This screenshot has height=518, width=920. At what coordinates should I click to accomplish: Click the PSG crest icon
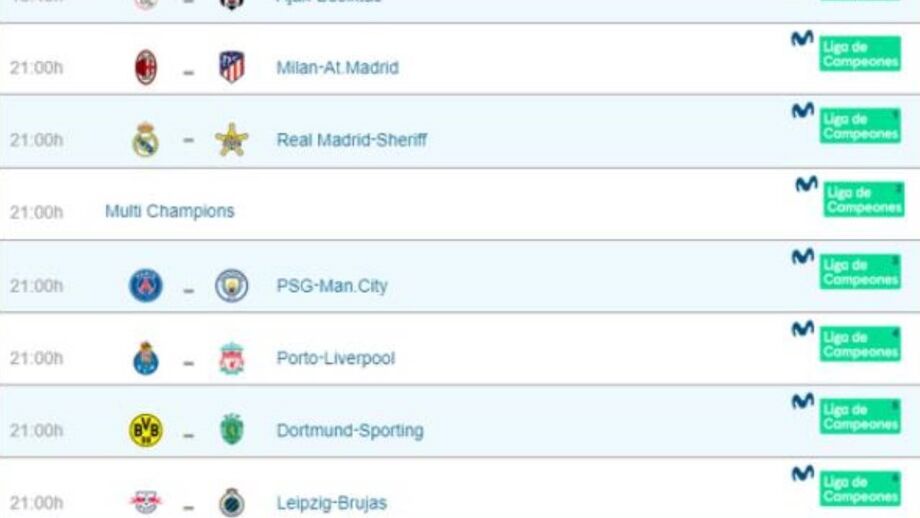pos(146,286)
